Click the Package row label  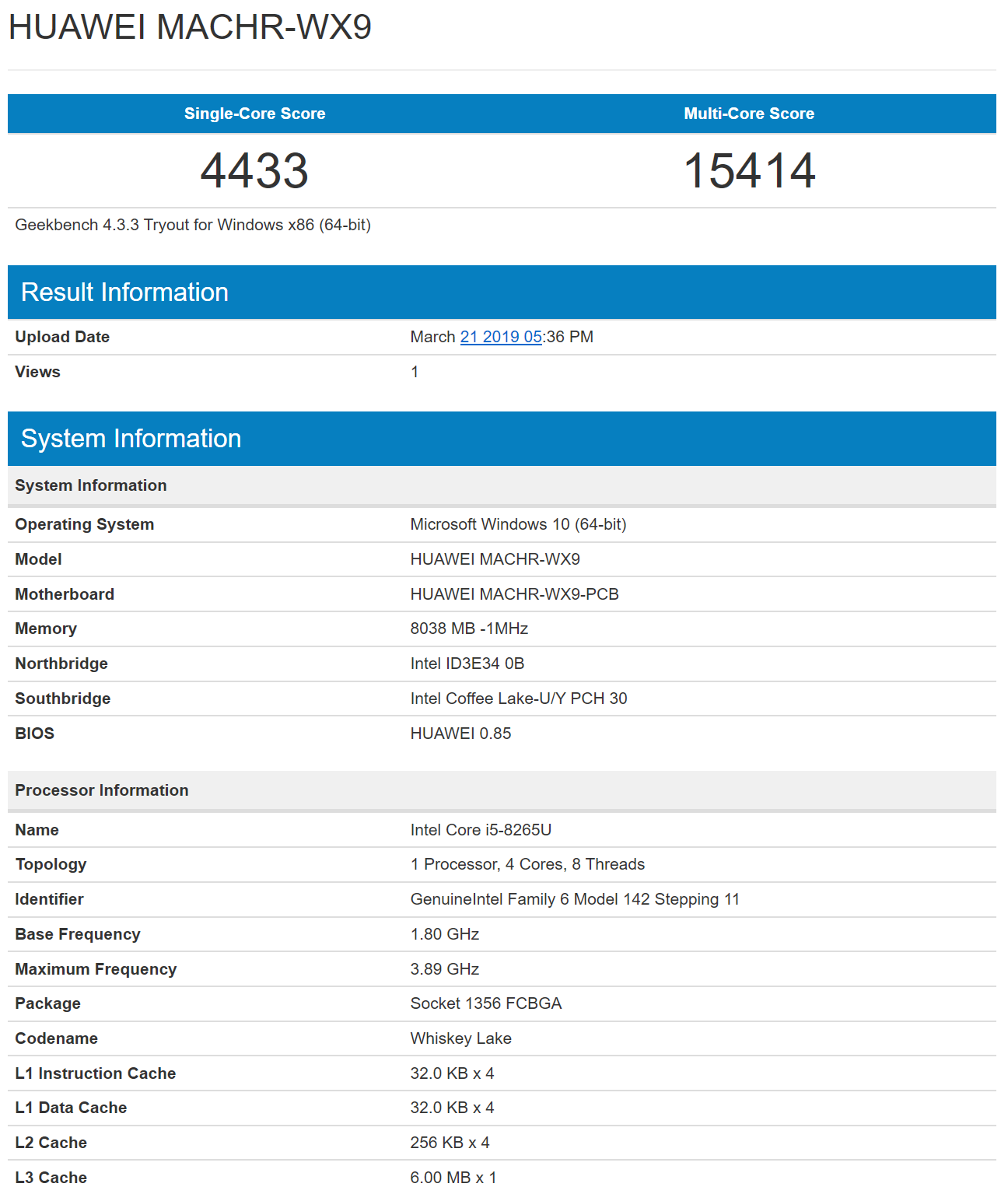coord(48,1003)
